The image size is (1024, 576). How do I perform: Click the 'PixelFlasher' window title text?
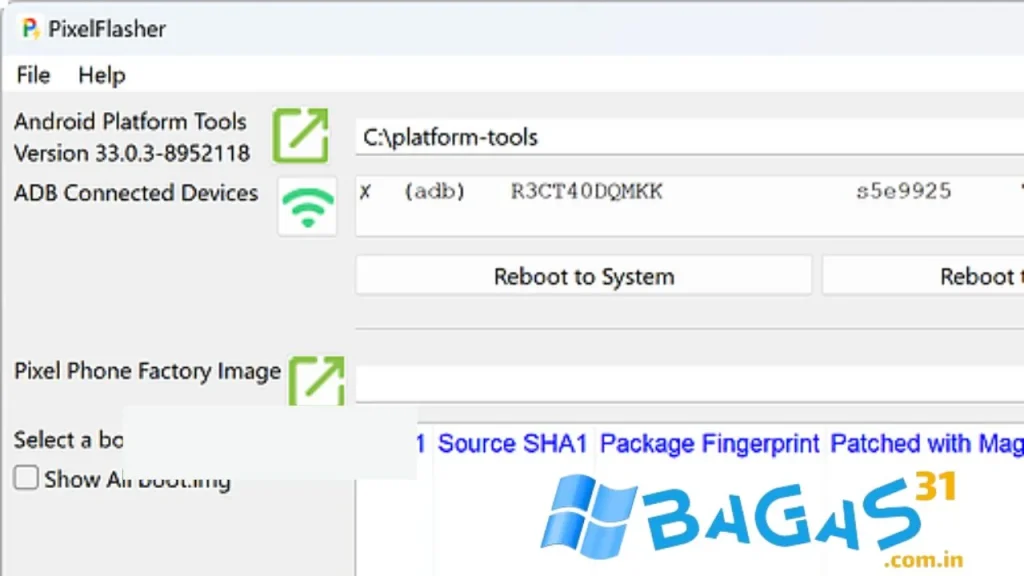[x=107, y=29]
